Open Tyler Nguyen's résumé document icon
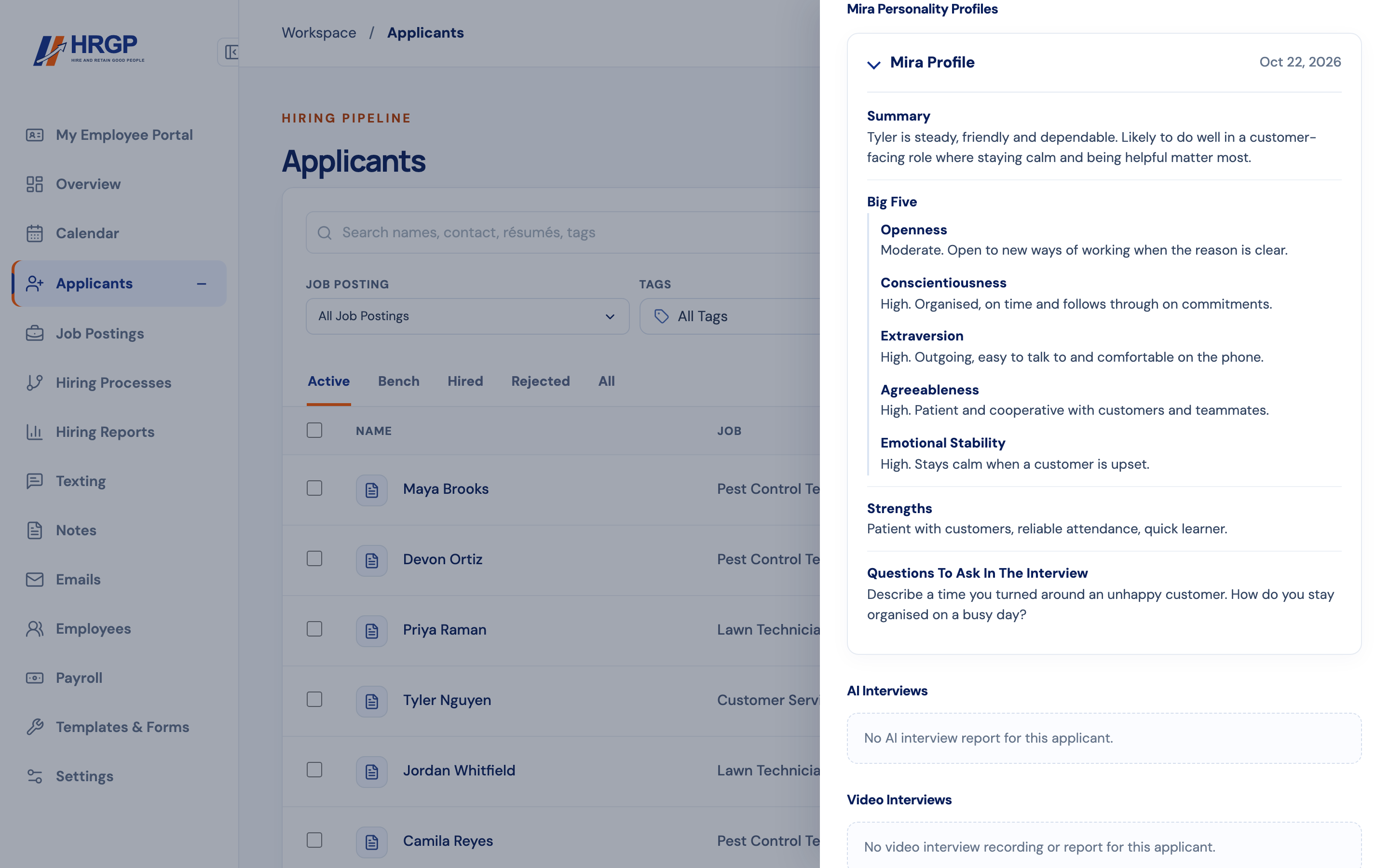This screenshot has height=868, width=1389. click(x=371, y=701)
